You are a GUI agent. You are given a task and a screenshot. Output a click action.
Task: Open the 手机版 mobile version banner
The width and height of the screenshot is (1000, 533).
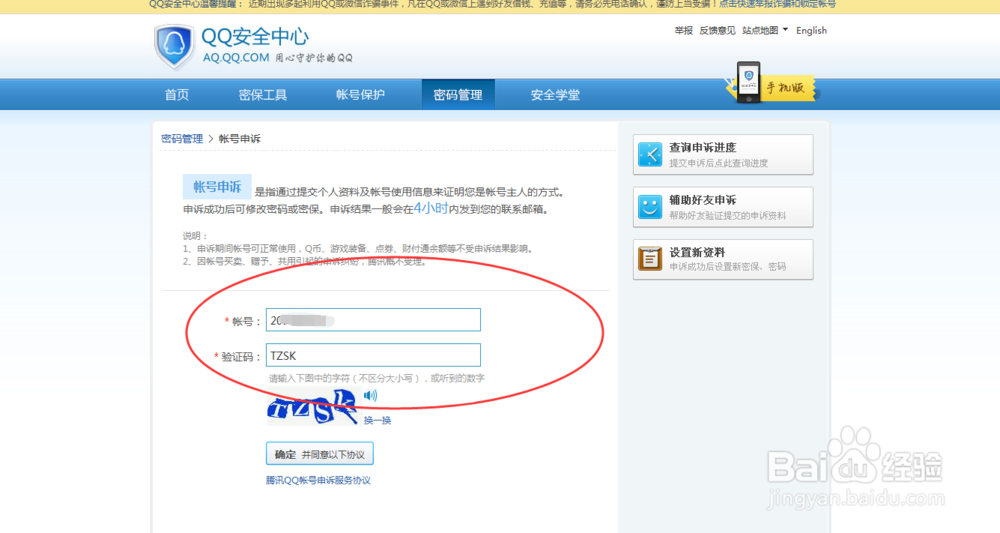pos(773,84)
